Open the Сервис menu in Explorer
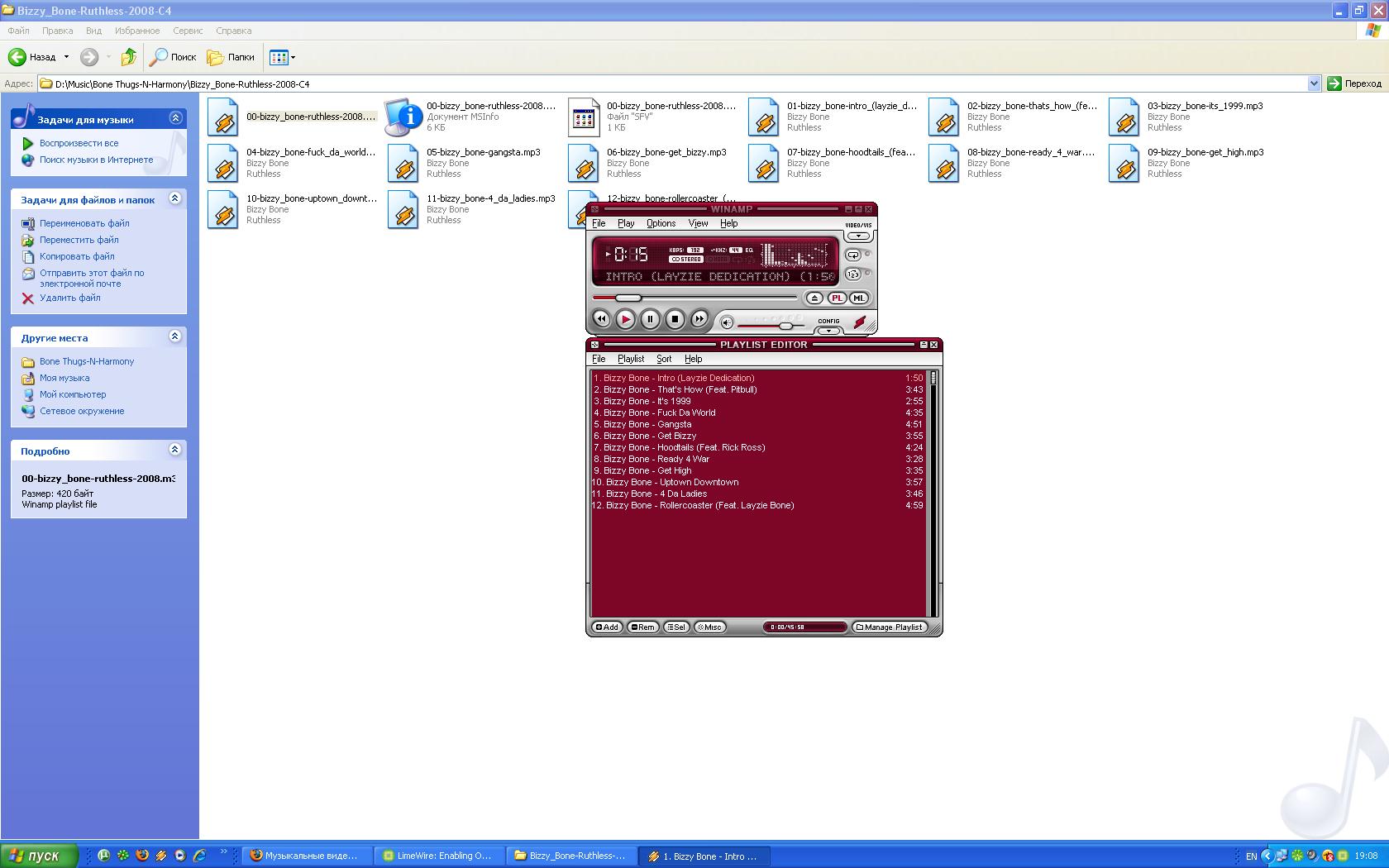1389x868 pixels. [188, 31]
